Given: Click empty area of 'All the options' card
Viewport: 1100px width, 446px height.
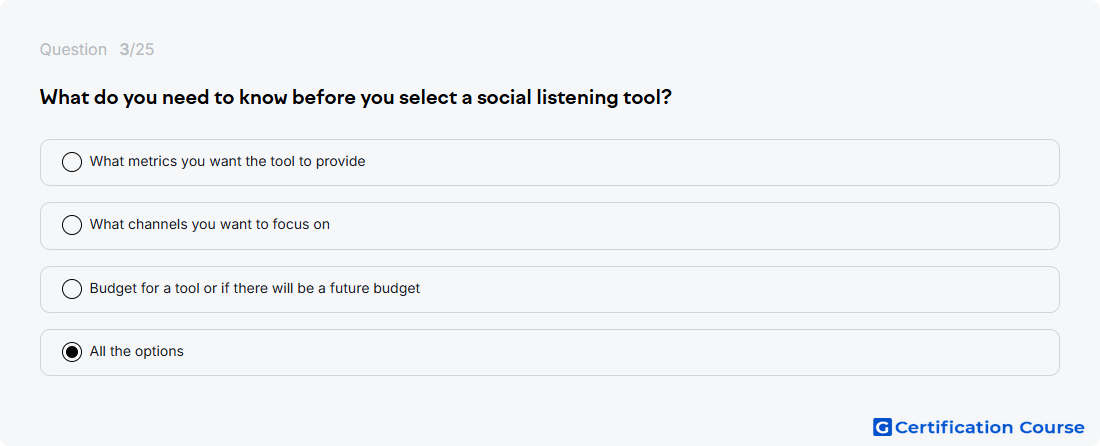Looking at the screenshot, I should coord(702,353).
